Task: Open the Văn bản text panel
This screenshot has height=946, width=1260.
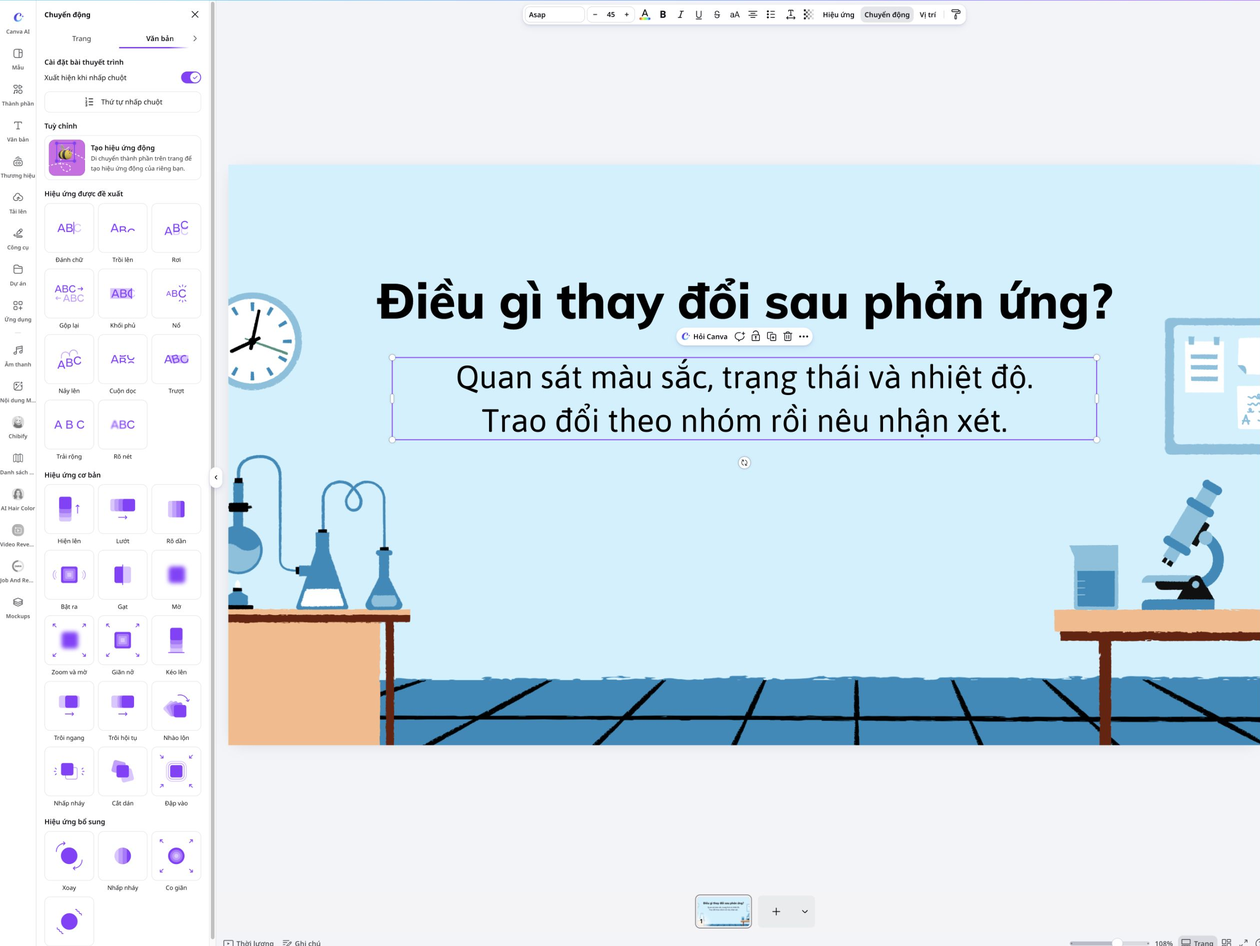Action: (x=18, y=130)
